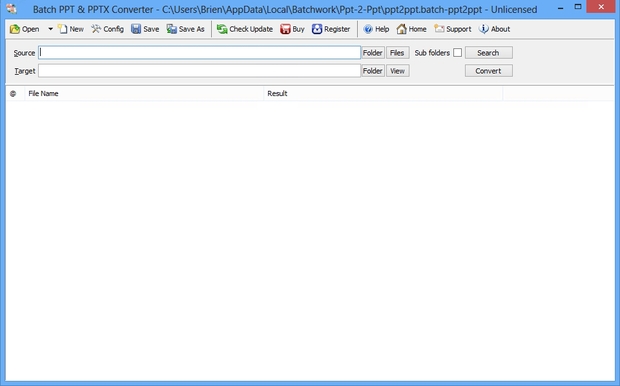Click the application icon in title bar

pyautogui.click(x=11, y=8)
